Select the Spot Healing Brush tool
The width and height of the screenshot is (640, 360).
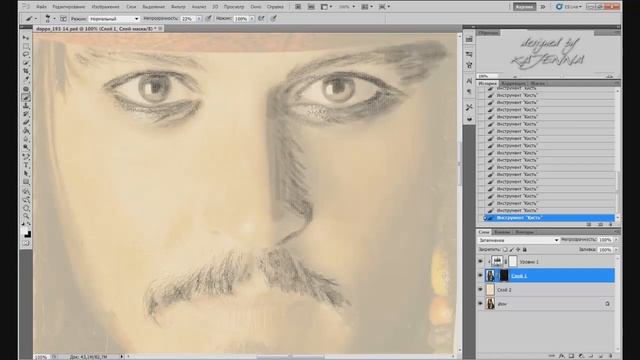coord(26,89)
